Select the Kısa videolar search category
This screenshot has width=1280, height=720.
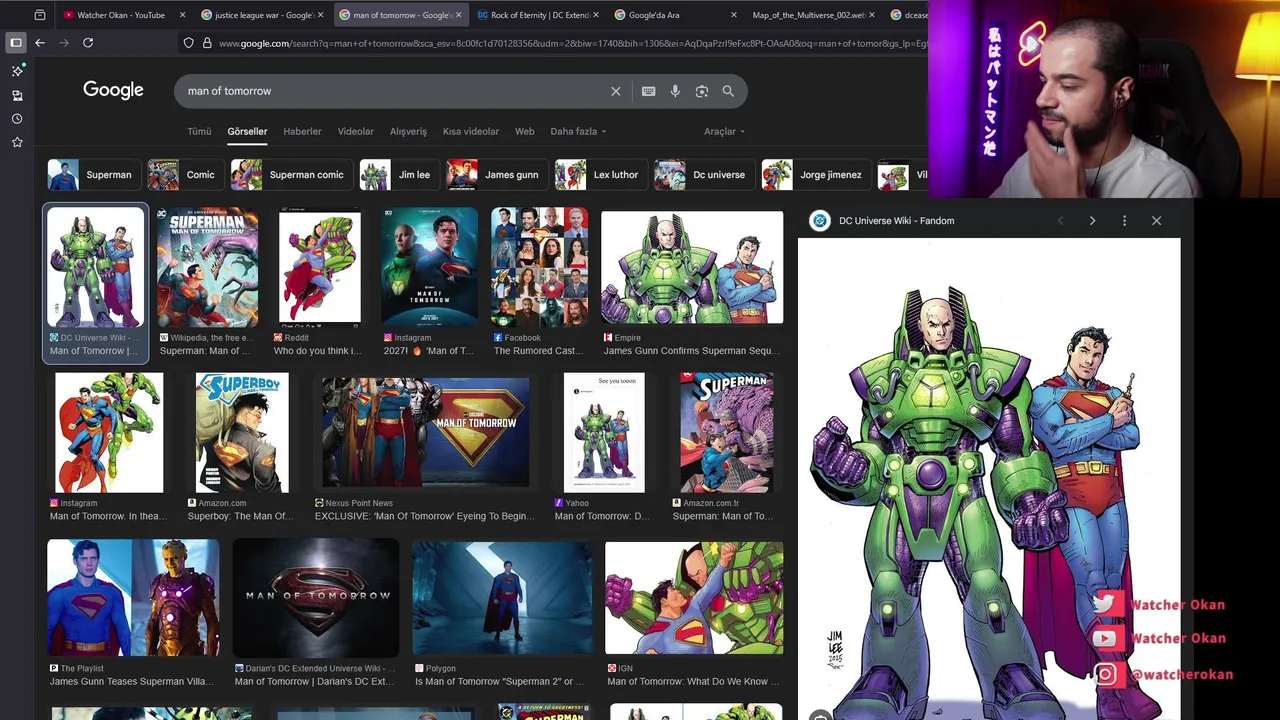click(471, 131)
